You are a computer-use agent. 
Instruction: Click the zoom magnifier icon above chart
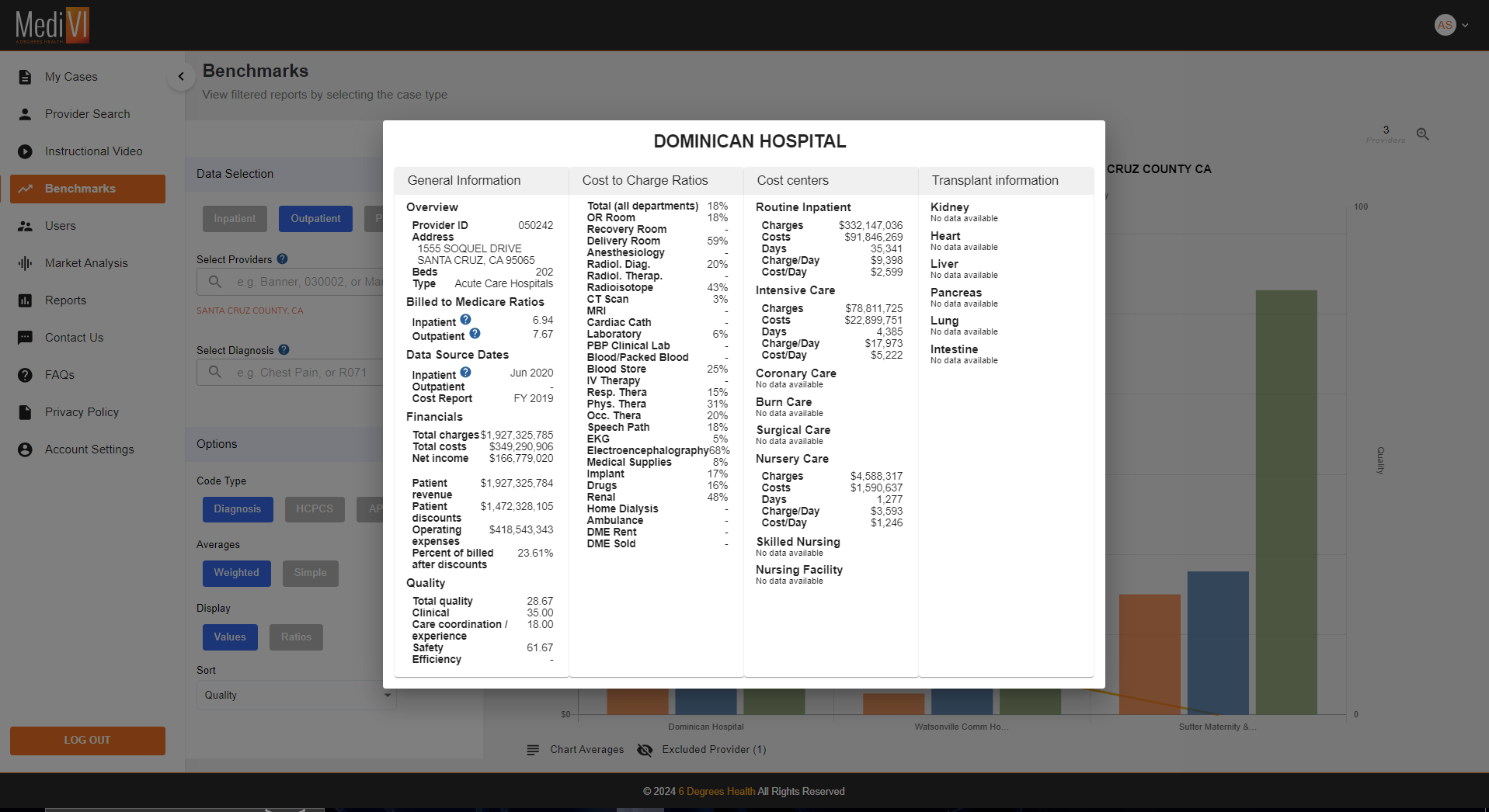1423,134
